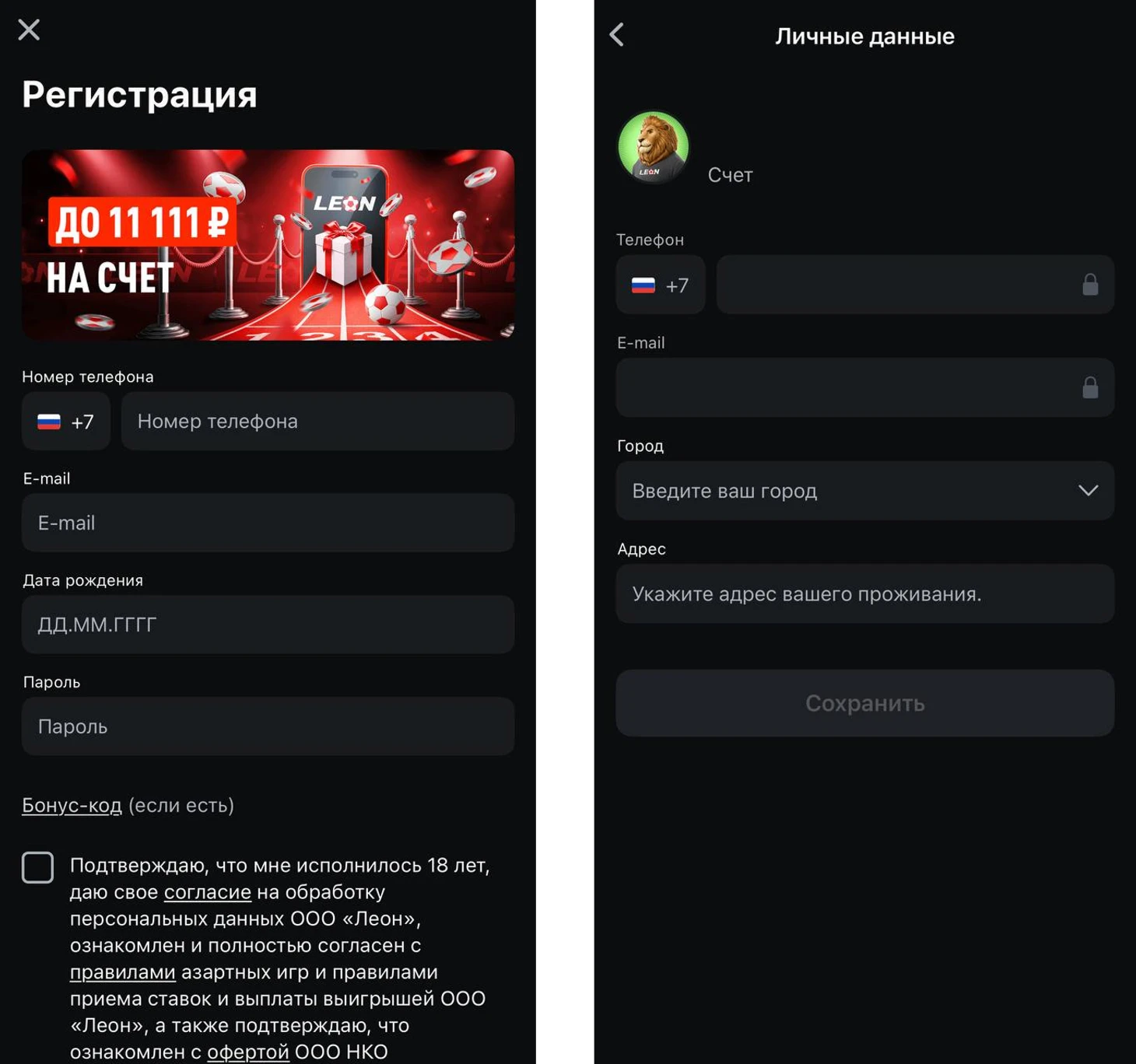Go back from Личные данные screen
Image resolution: width=1136 pixels, height=1064 pixels.
point(617,34)
